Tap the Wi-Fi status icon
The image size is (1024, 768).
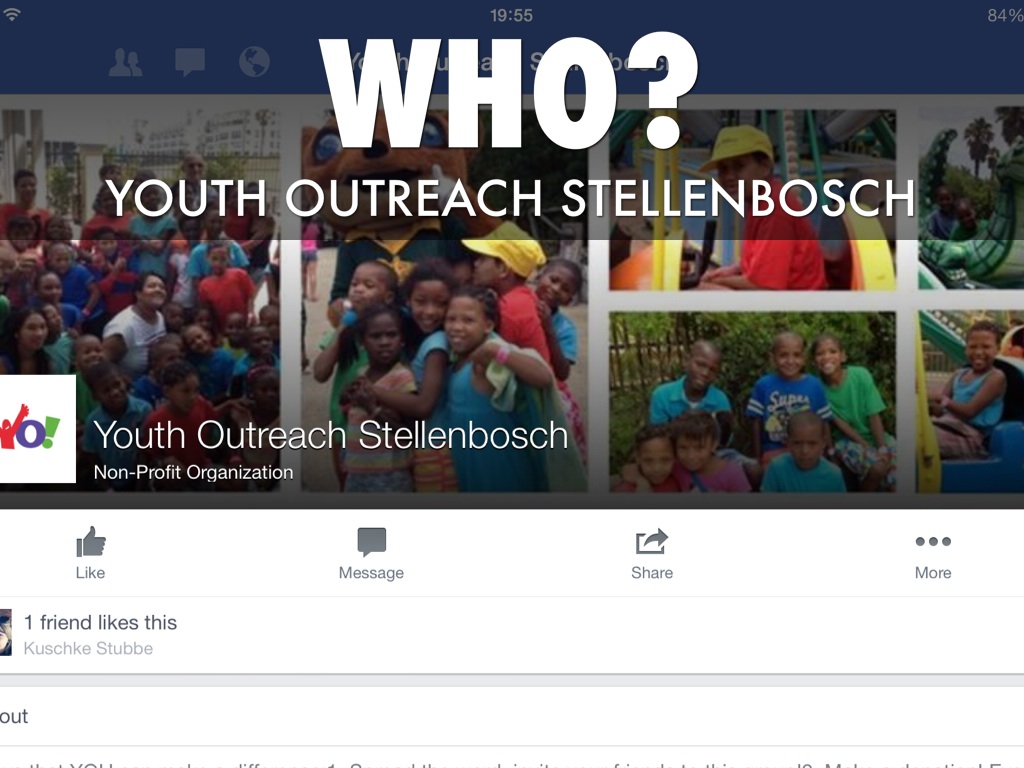click(x=11, y=14)
